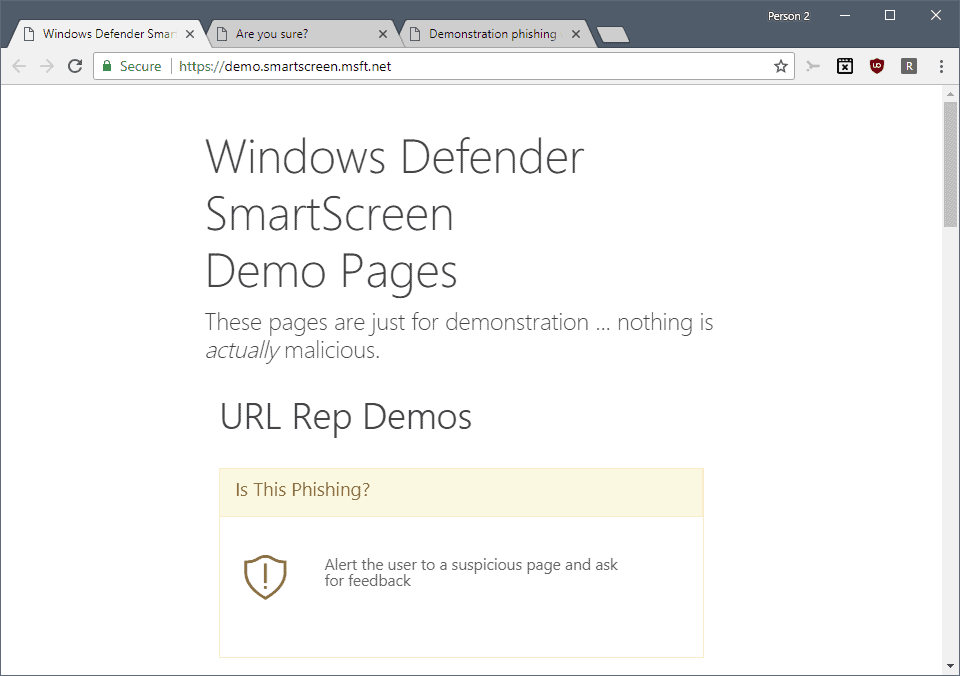Click the page favicon on the active tab

[x=29, y=33]
